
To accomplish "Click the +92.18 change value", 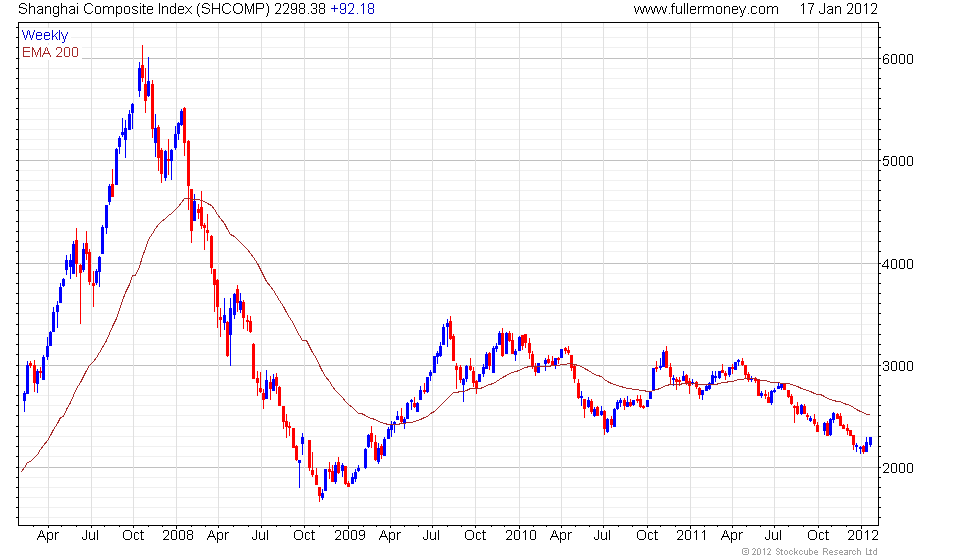I will click(352, 9).
